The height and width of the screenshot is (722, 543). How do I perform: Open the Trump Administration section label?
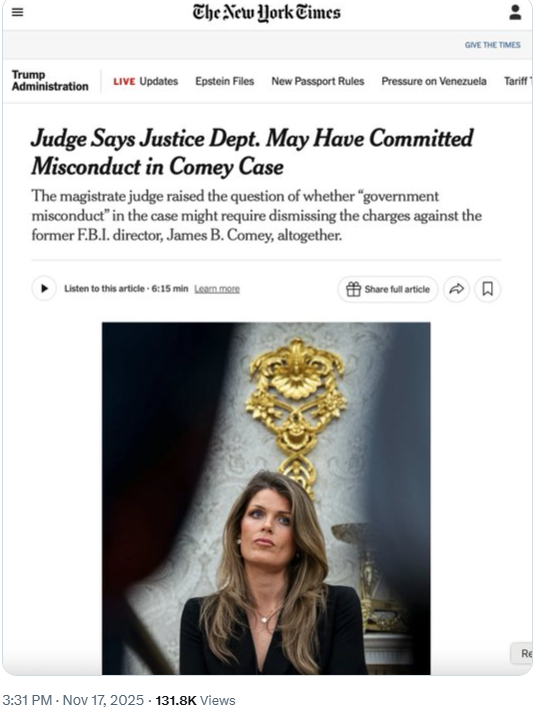click(x=50, y=81)
